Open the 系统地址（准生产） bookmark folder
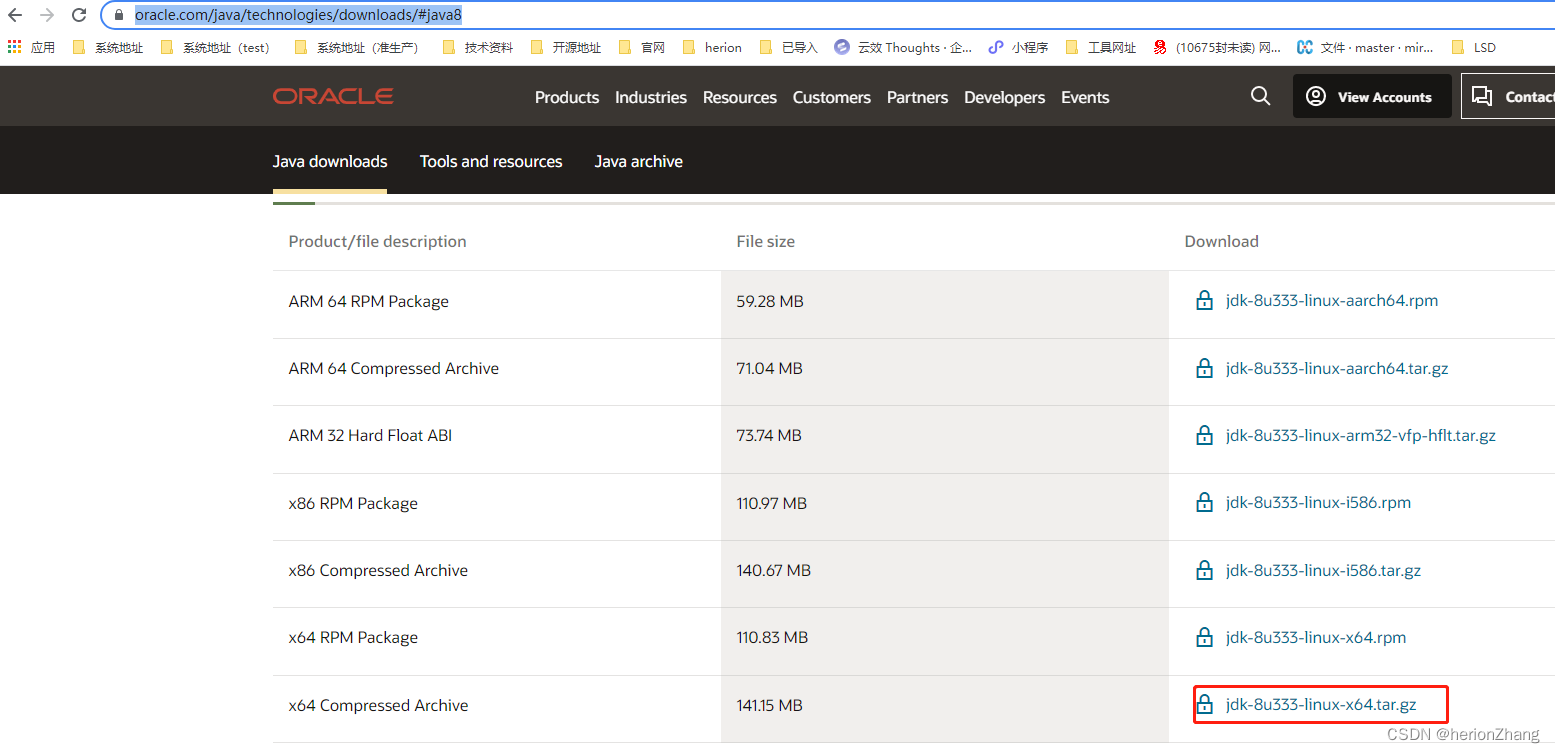Screen dimensions: 1555x753 tap(357, 47)
